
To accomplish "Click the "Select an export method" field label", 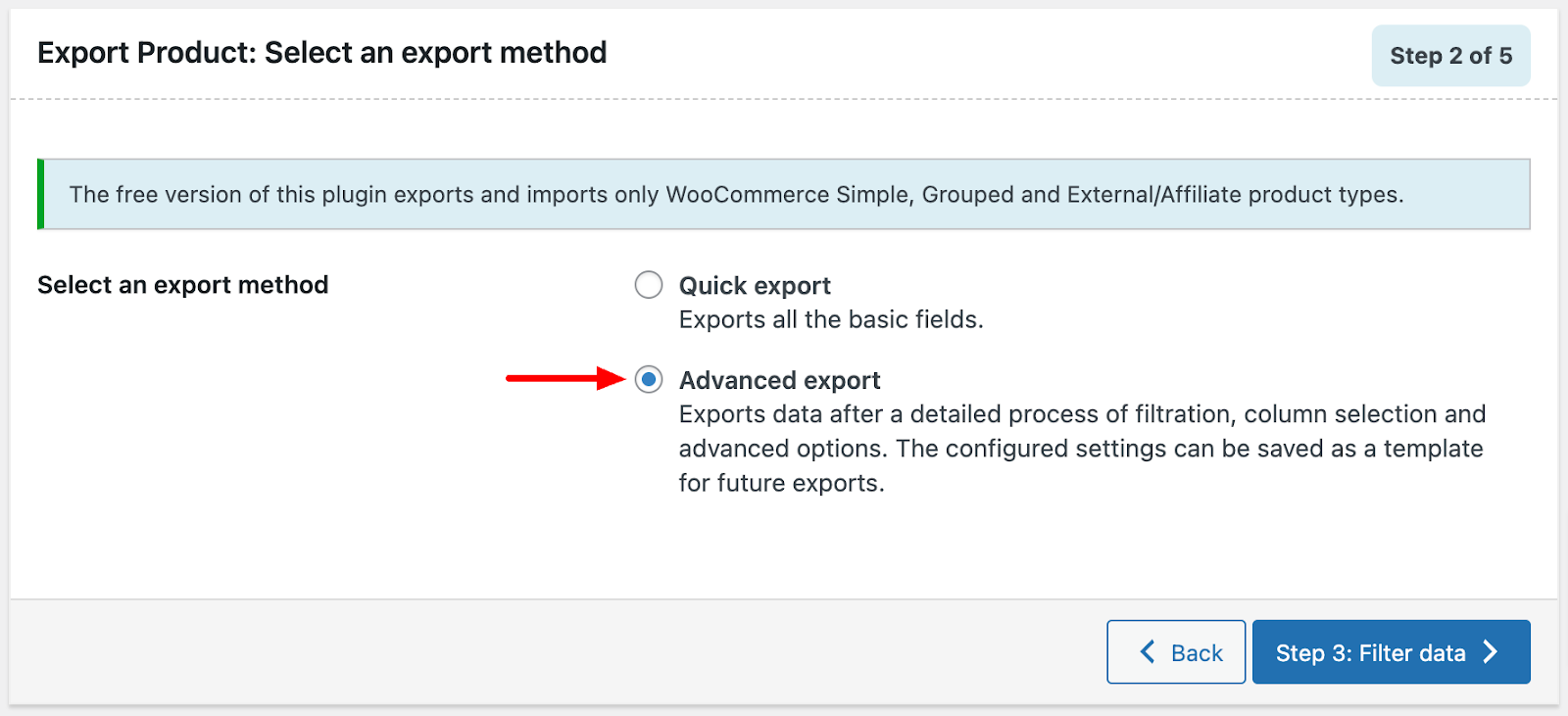I will pos(182,285).
